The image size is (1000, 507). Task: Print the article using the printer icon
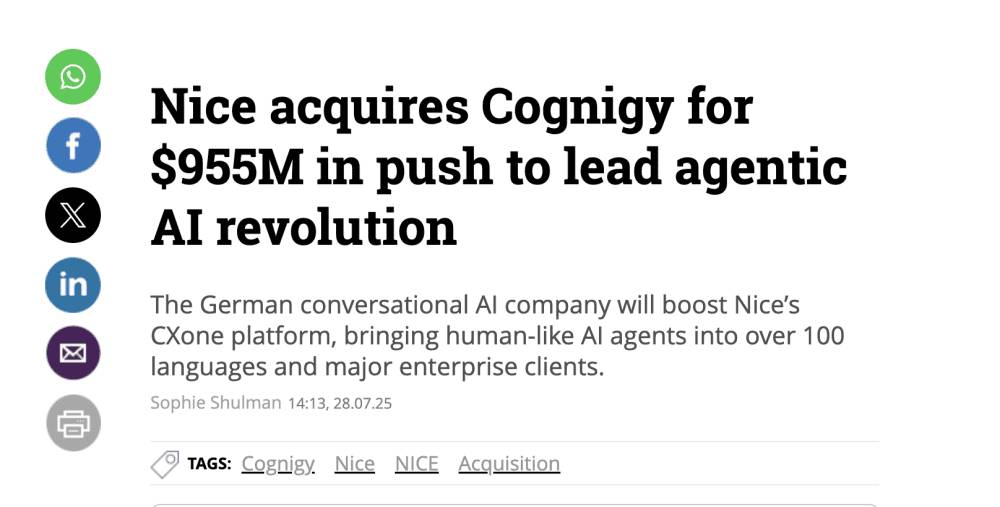[x=73, y=422]
